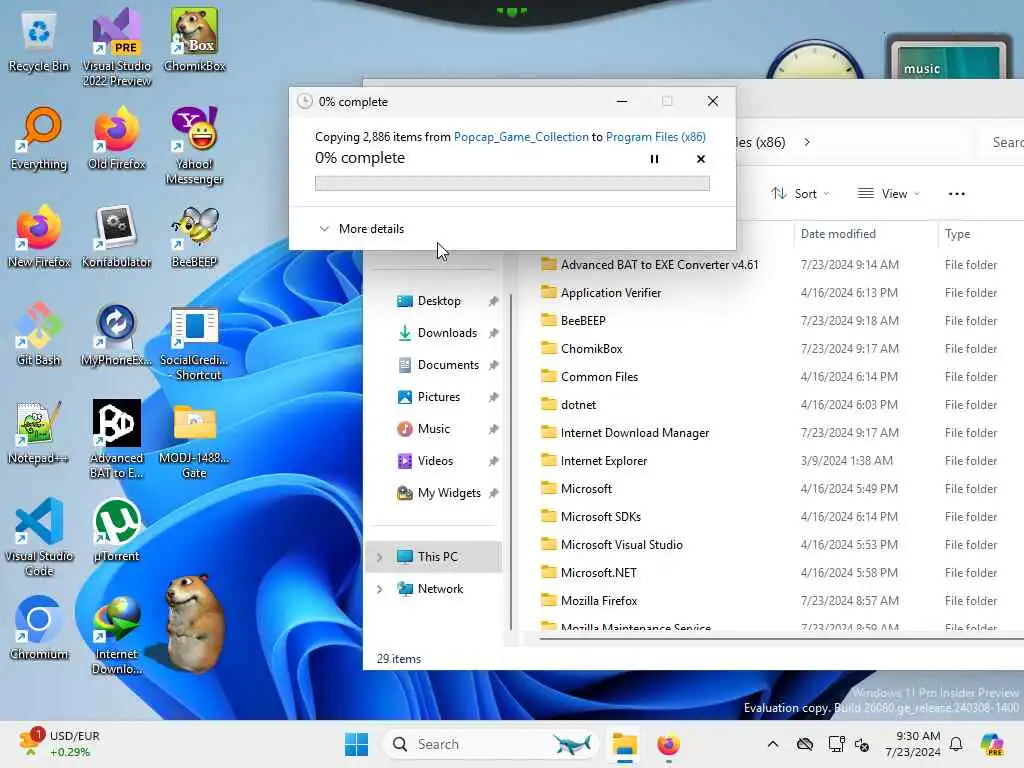Open the USD/EUR widget on taskbar
Viewport: 1024px width, 768px height.
[60, 744]
